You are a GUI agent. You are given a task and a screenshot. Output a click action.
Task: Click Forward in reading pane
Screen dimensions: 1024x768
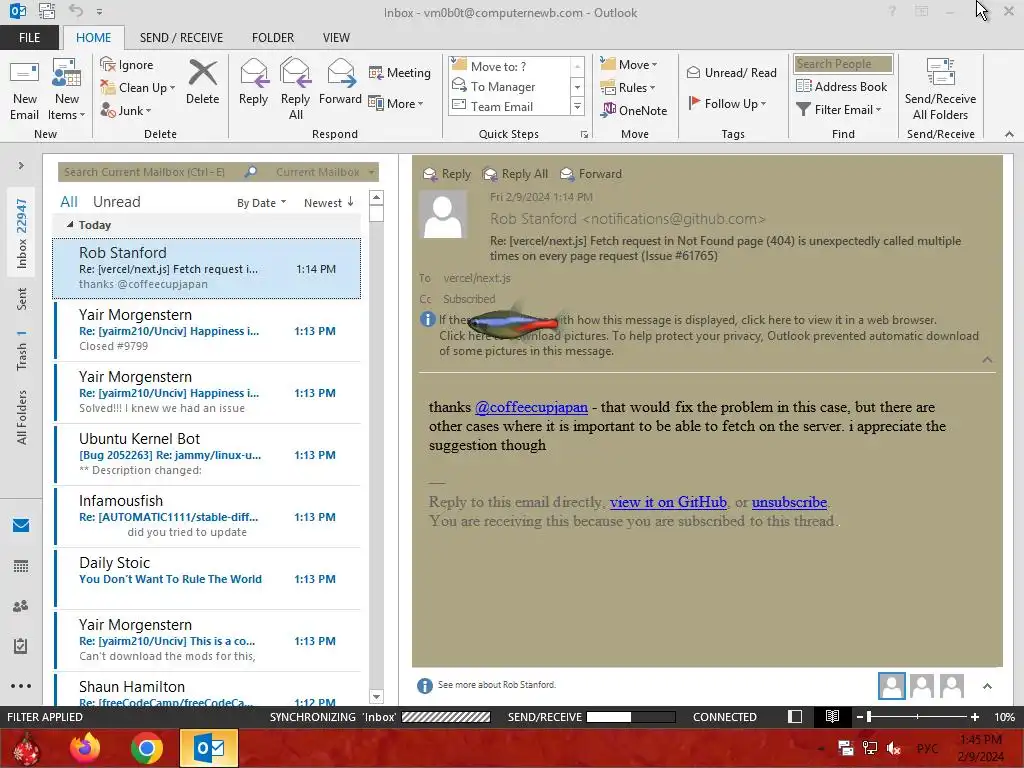[x=591, y=174]
